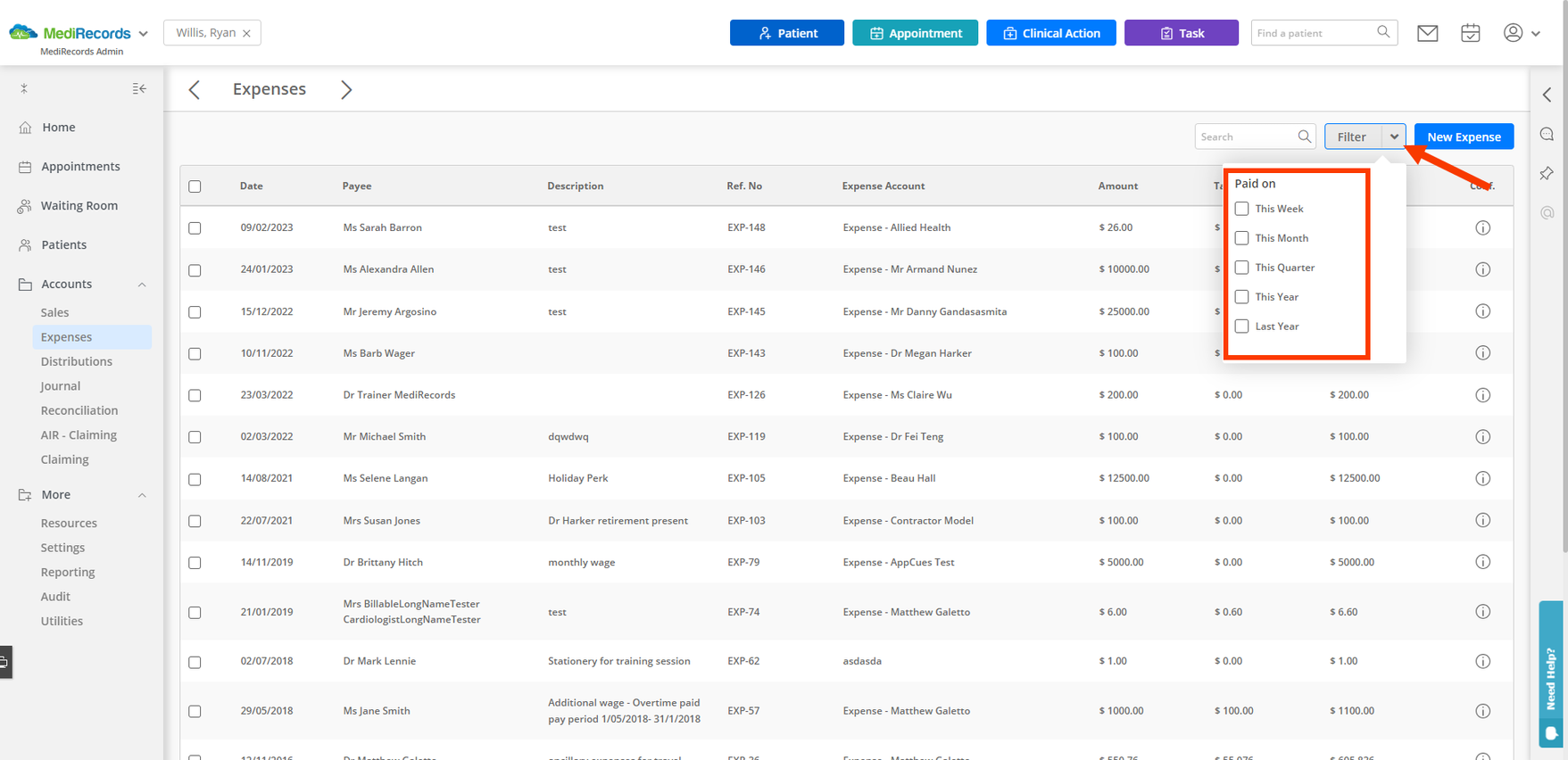Open Reconciliation under Accounts
The image size is (1568, 760).
pos(79,410)
